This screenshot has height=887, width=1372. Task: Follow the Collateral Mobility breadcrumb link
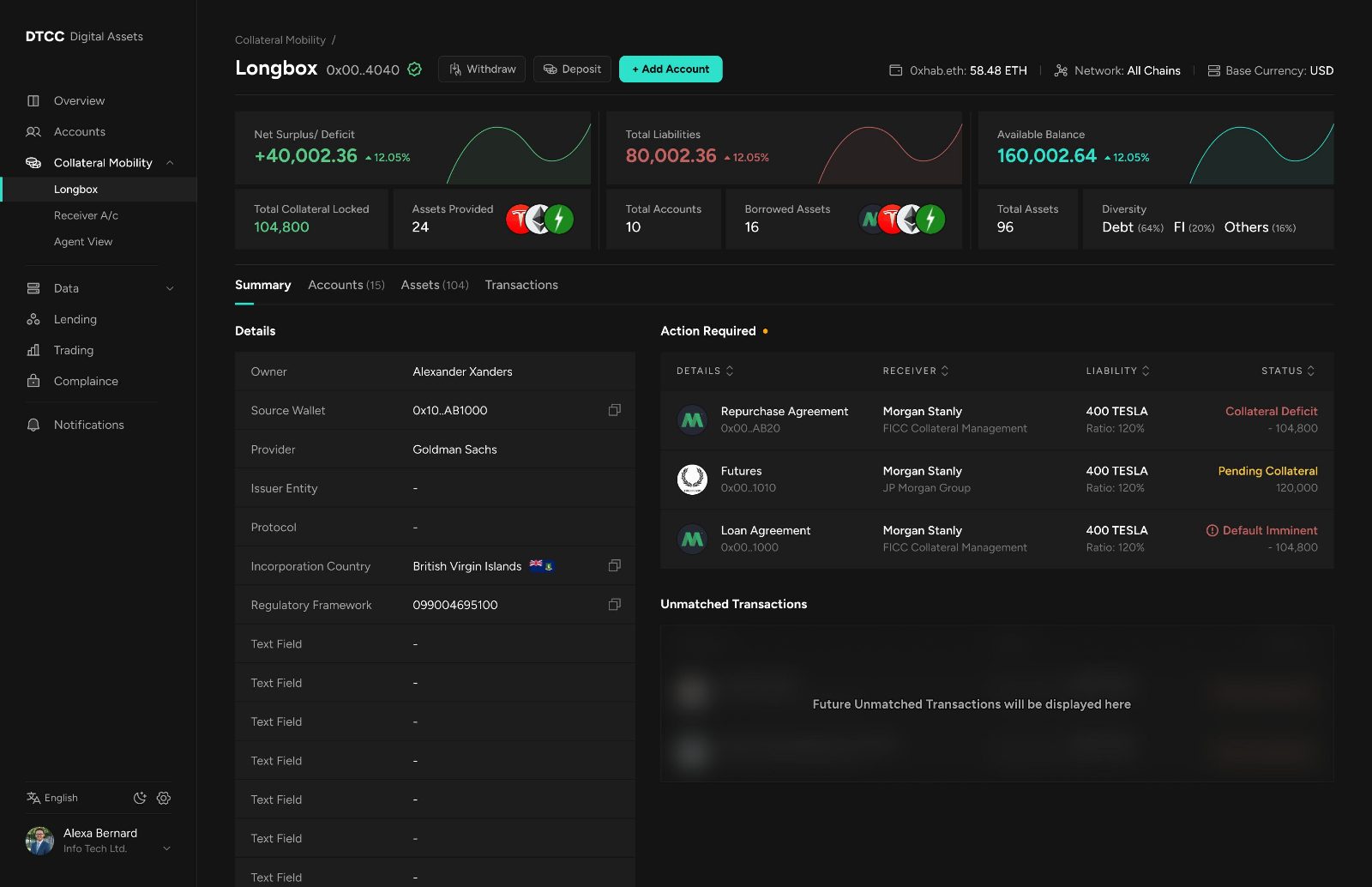click(x=280, y=40)
